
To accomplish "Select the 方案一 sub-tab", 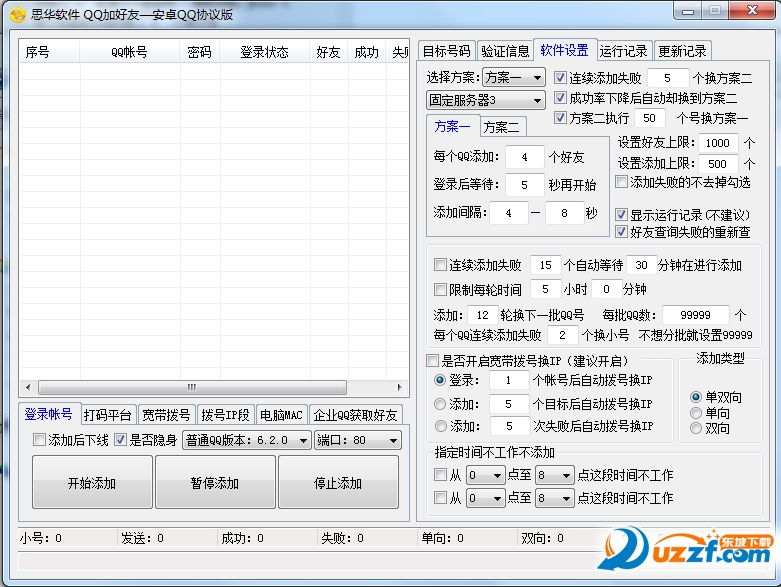I will [452, 126].
